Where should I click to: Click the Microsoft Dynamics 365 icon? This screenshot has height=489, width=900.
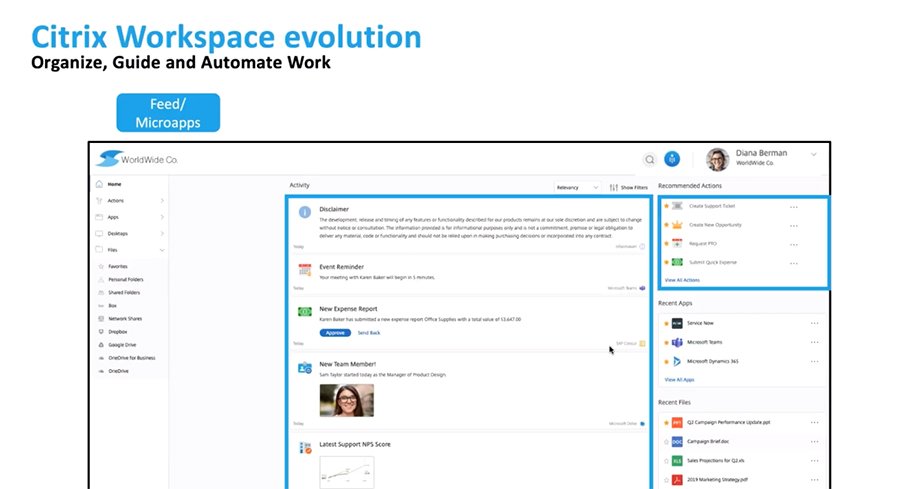[677, 361]
